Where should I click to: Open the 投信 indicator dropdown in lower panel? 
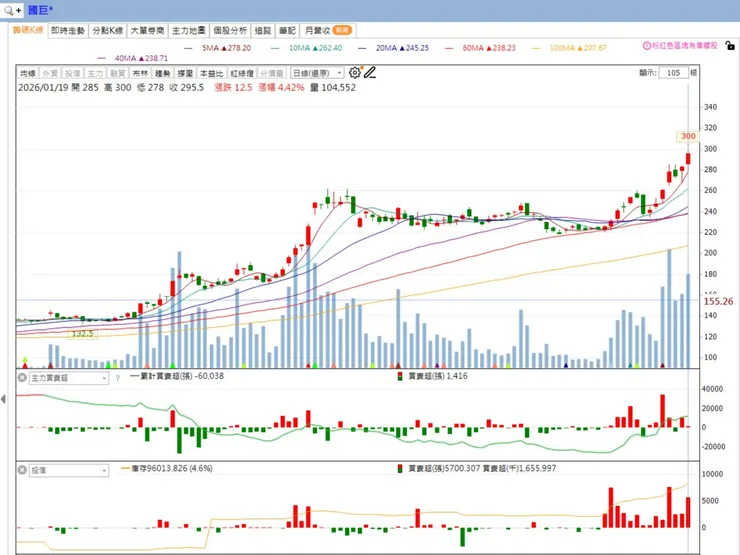[x=69, y=471]
